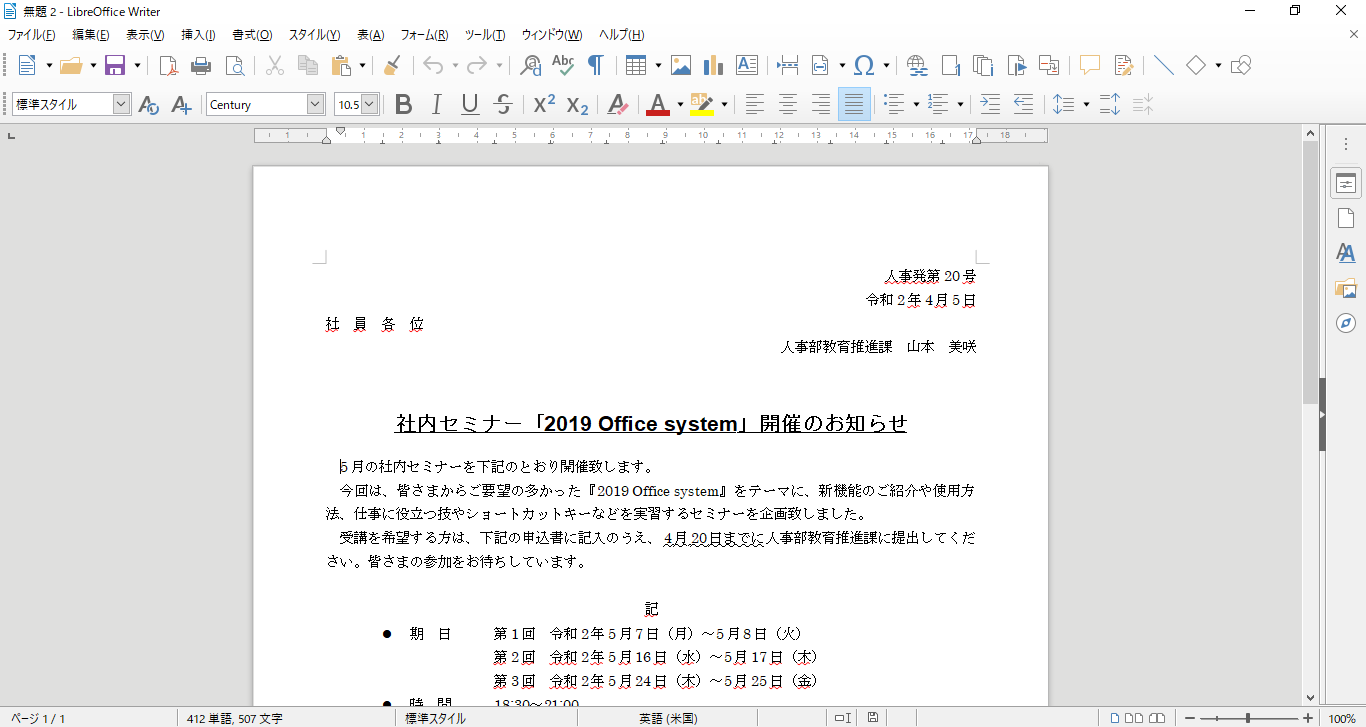This screenshot has height=727, width=1366.
Task: Toggle Italic formatting
Action: pos(436,104)
